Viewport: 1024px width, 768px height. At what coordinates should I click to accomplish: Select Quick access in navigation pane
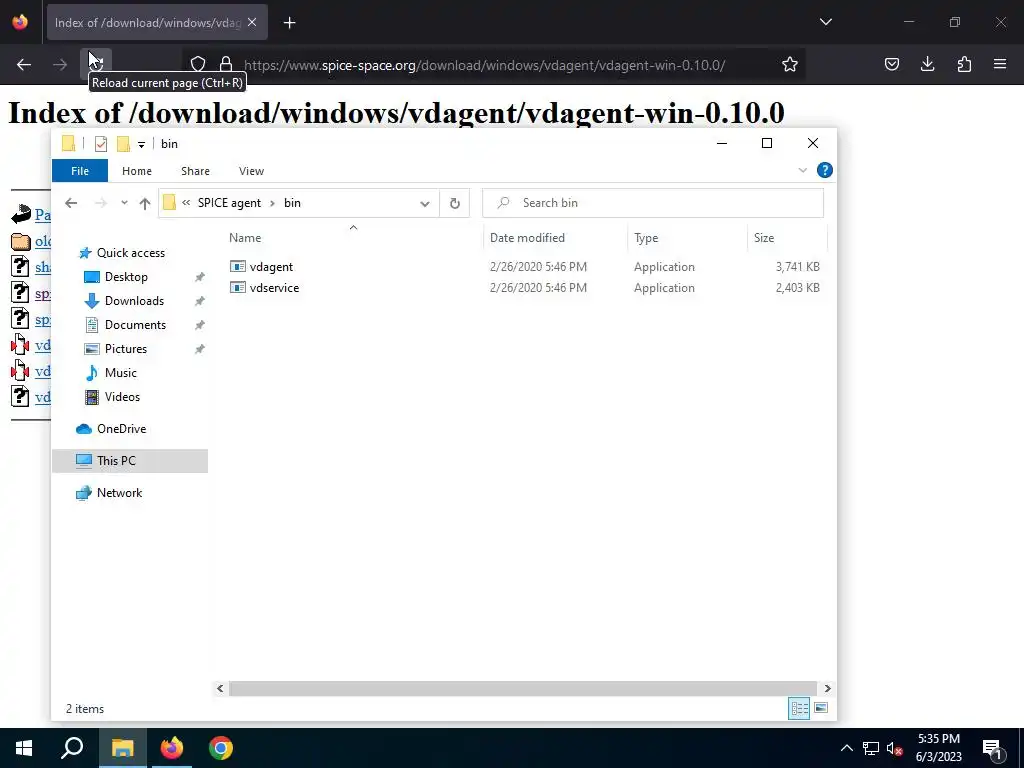click(x=130, y=253)
